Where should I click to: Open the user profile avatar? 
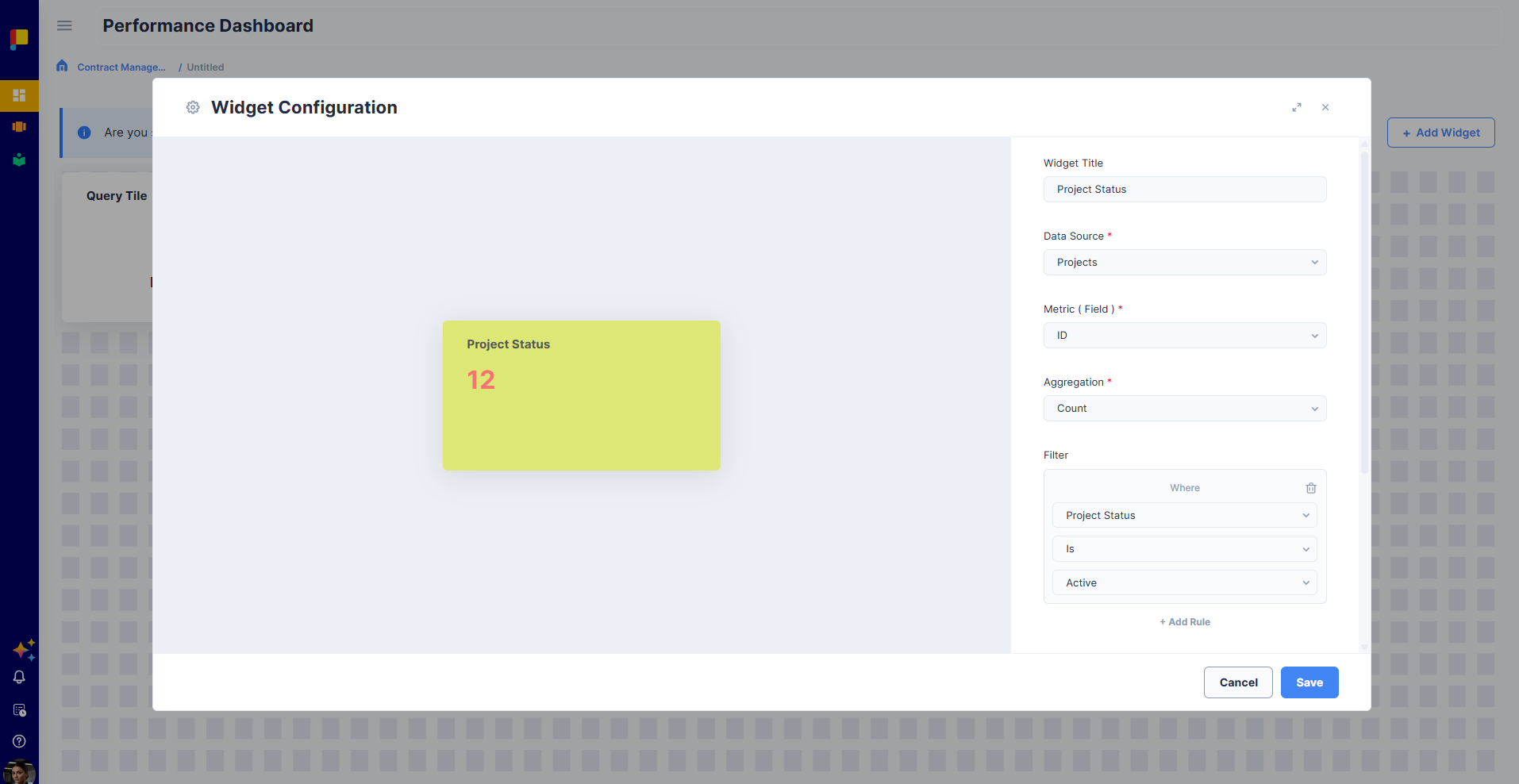coord(19,772)
